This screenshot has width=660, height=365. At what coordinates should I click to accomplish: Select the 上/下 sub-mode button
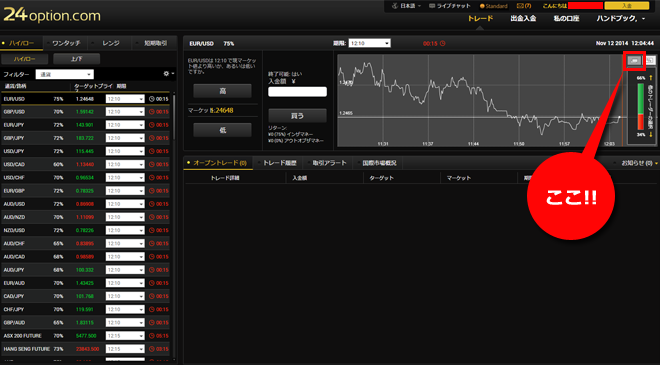(x=77, y=59)
